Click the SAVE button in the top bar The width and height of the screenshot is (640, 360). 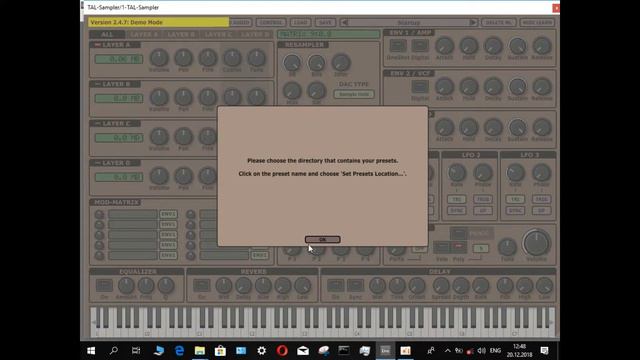tap(325, 22)
